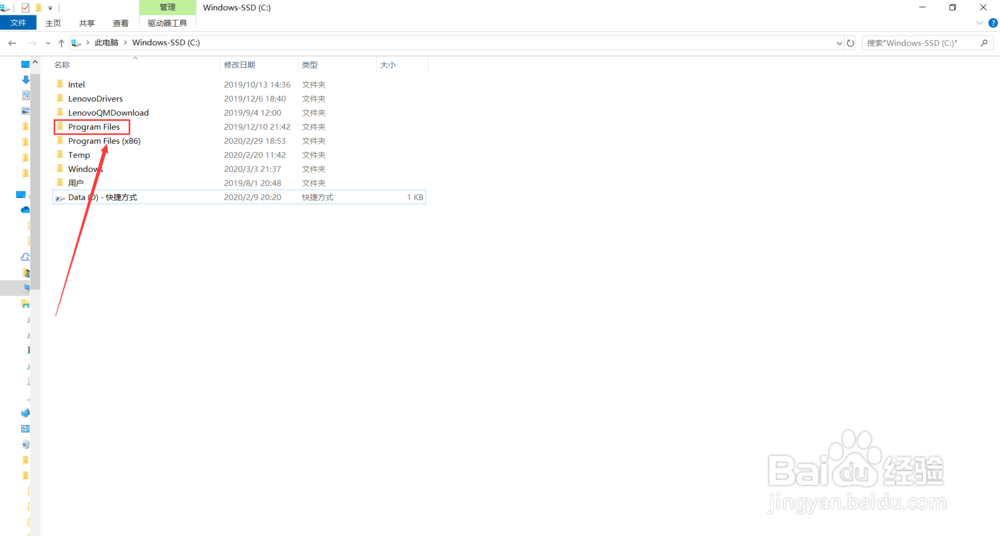Viewport: 1000px width, 536px height.
Task: Select the 管理 contextual tab
Action: click(167, 7)
